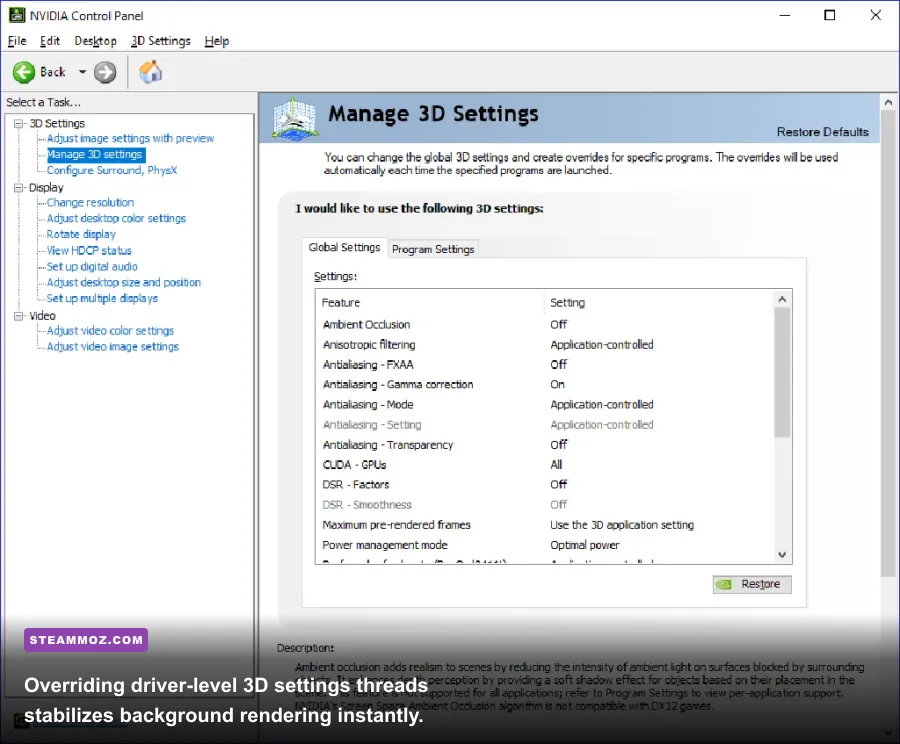
Task: Click settings list scroll down arrow
Action: click(x=782, y=555)
